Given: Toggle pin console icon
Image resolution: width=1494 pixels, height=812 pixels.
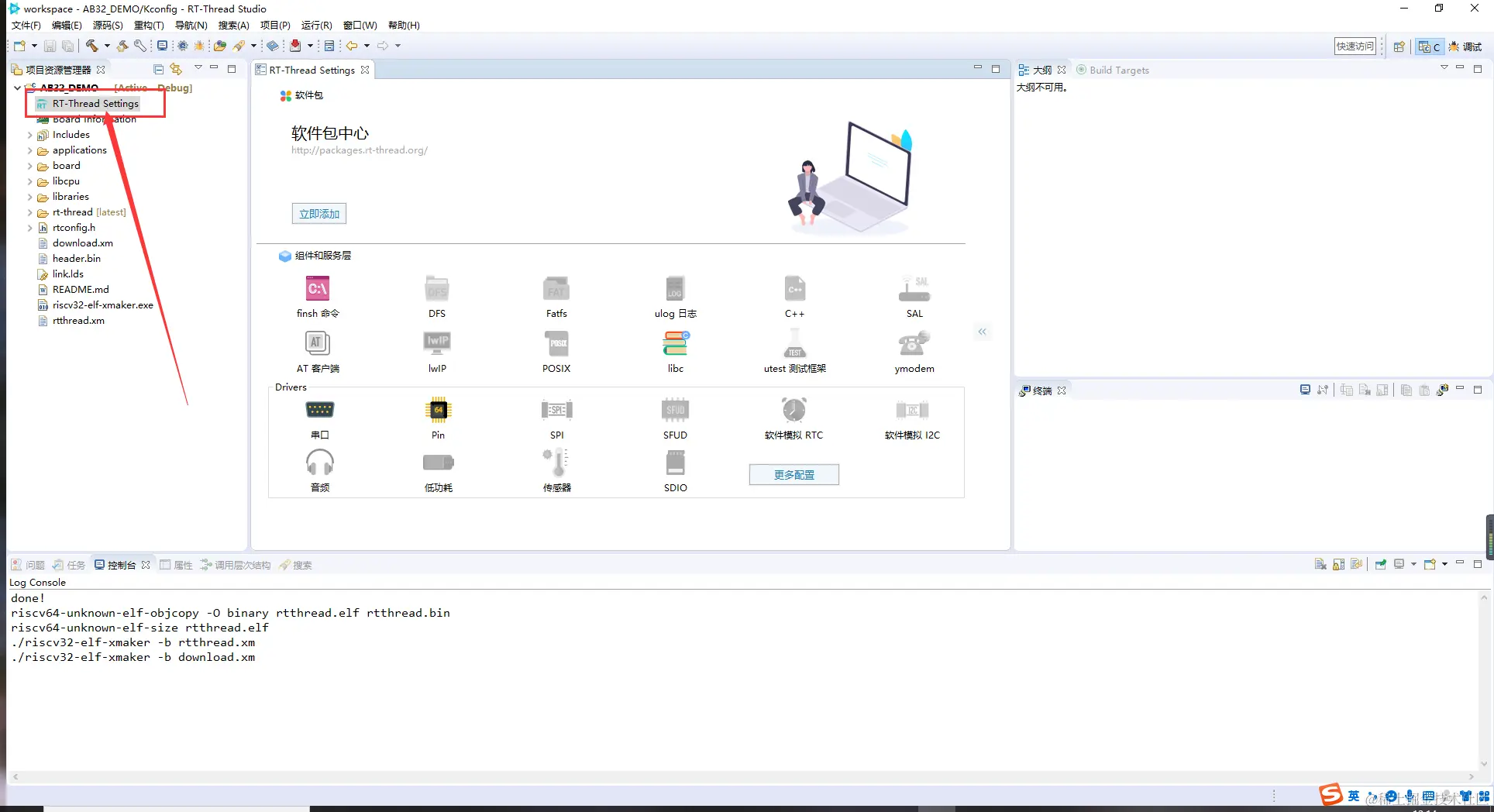Looking at the screenshot, I should 1380,564.
